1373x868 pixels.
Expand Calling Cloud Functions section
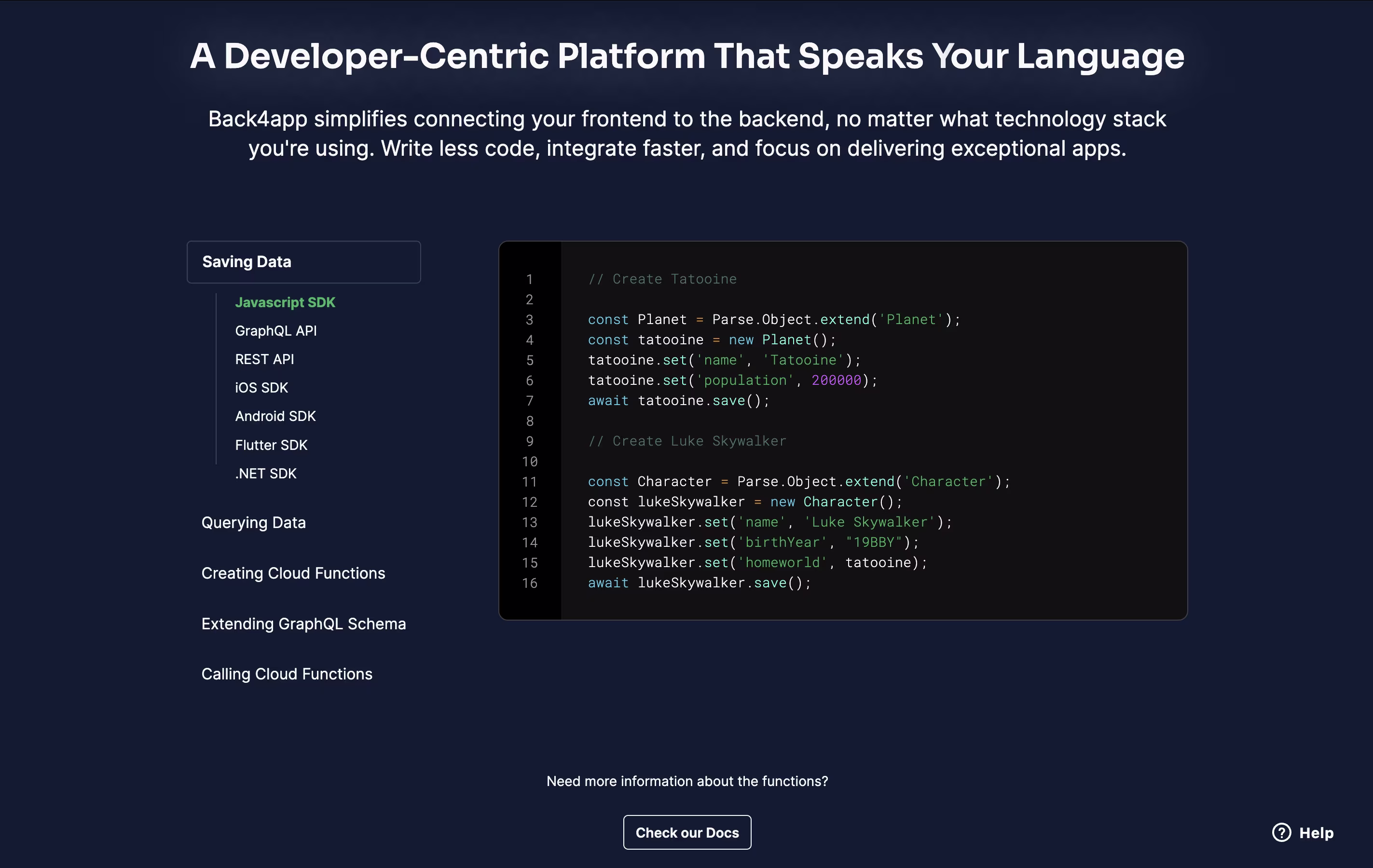pos(286,674)
